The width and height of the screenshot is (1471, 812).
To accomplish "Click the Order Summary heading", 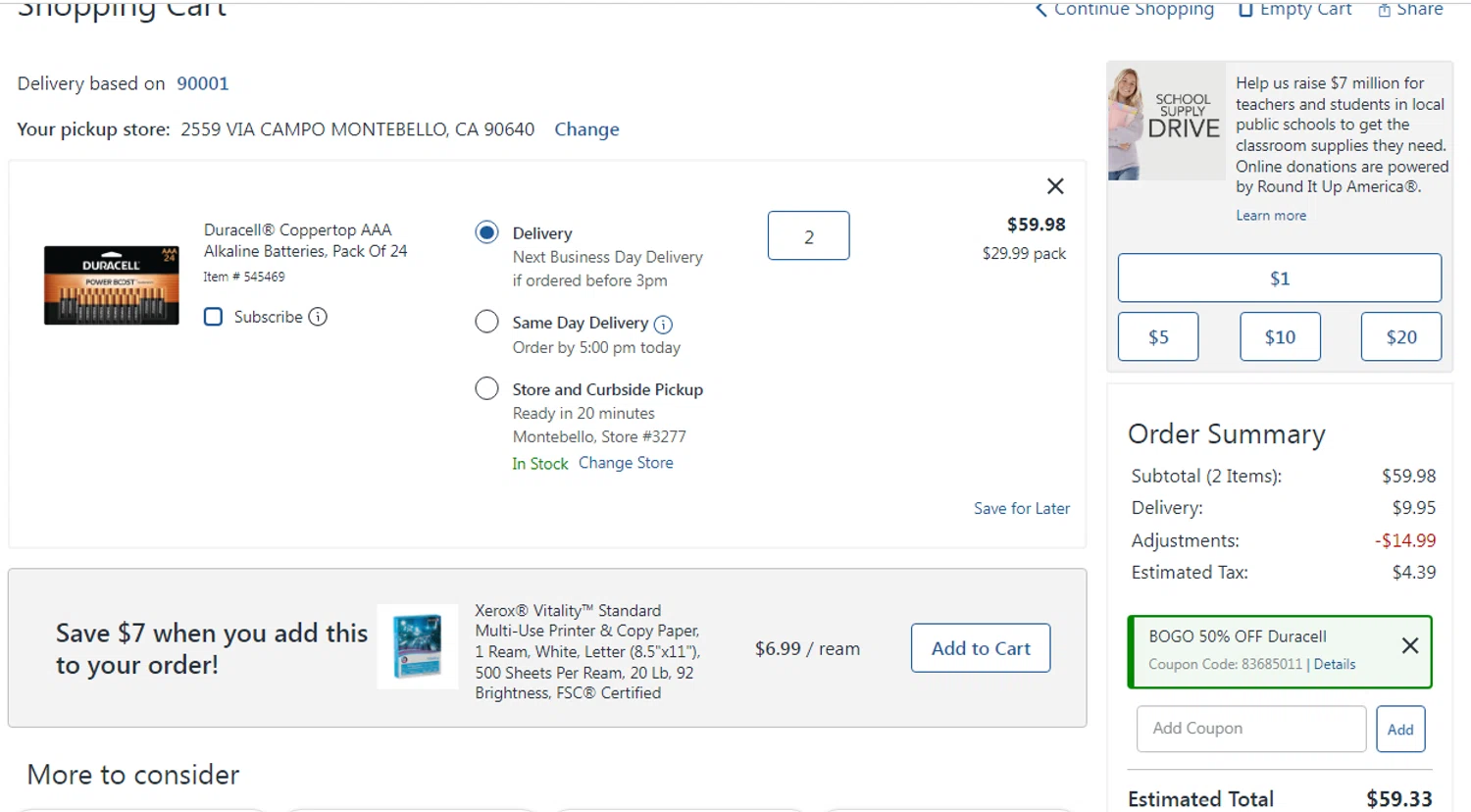I will 1227,433.
